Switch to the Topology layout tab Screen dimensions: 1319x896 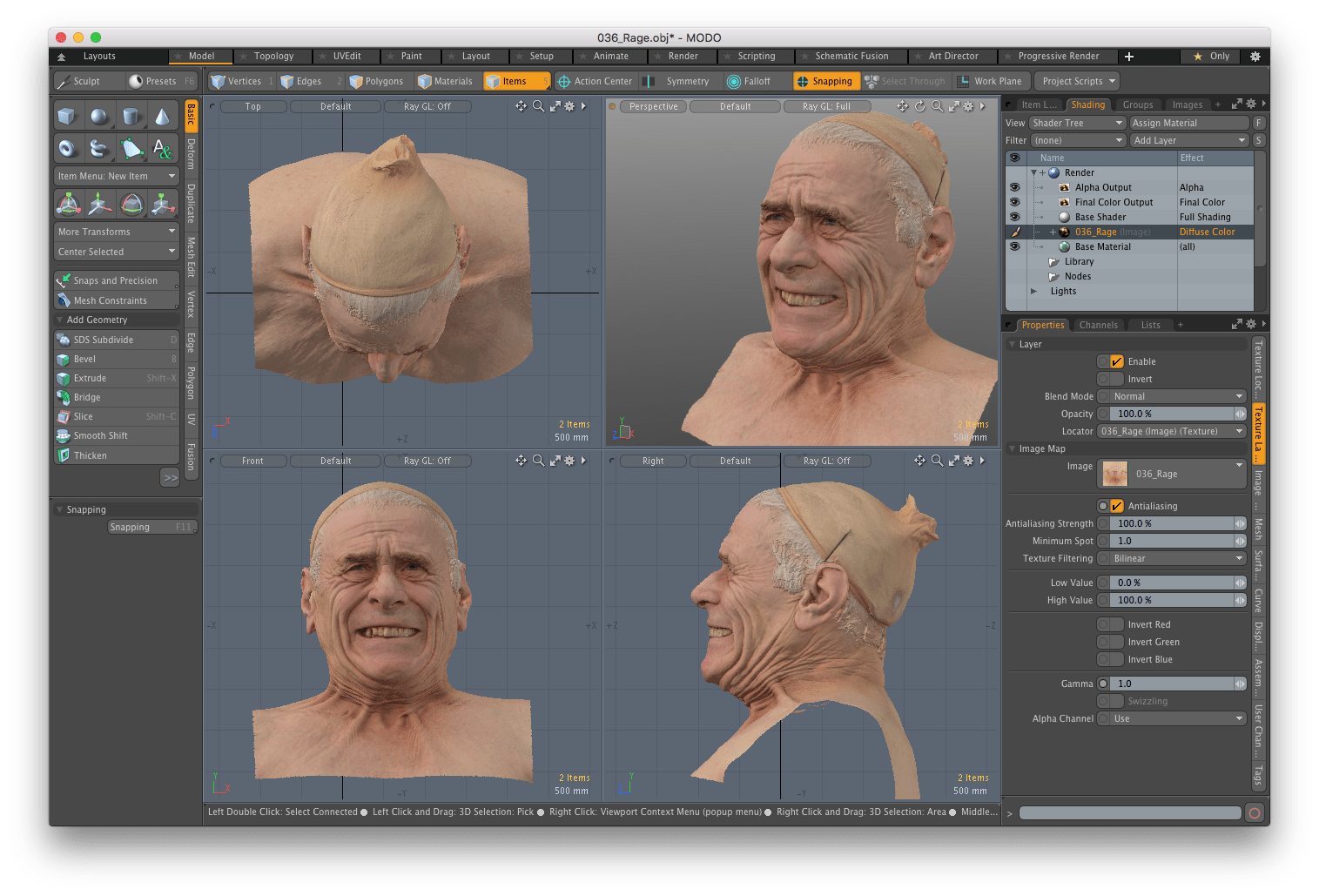(273, 56)
